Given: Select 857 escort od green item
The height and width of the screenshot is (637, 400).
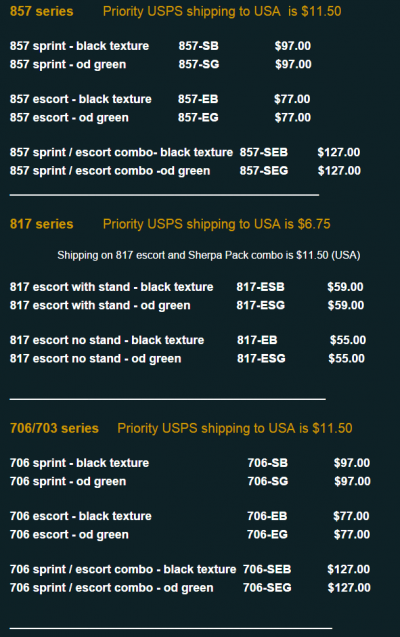Looking at the screenshot, I should tap(69, 118).
